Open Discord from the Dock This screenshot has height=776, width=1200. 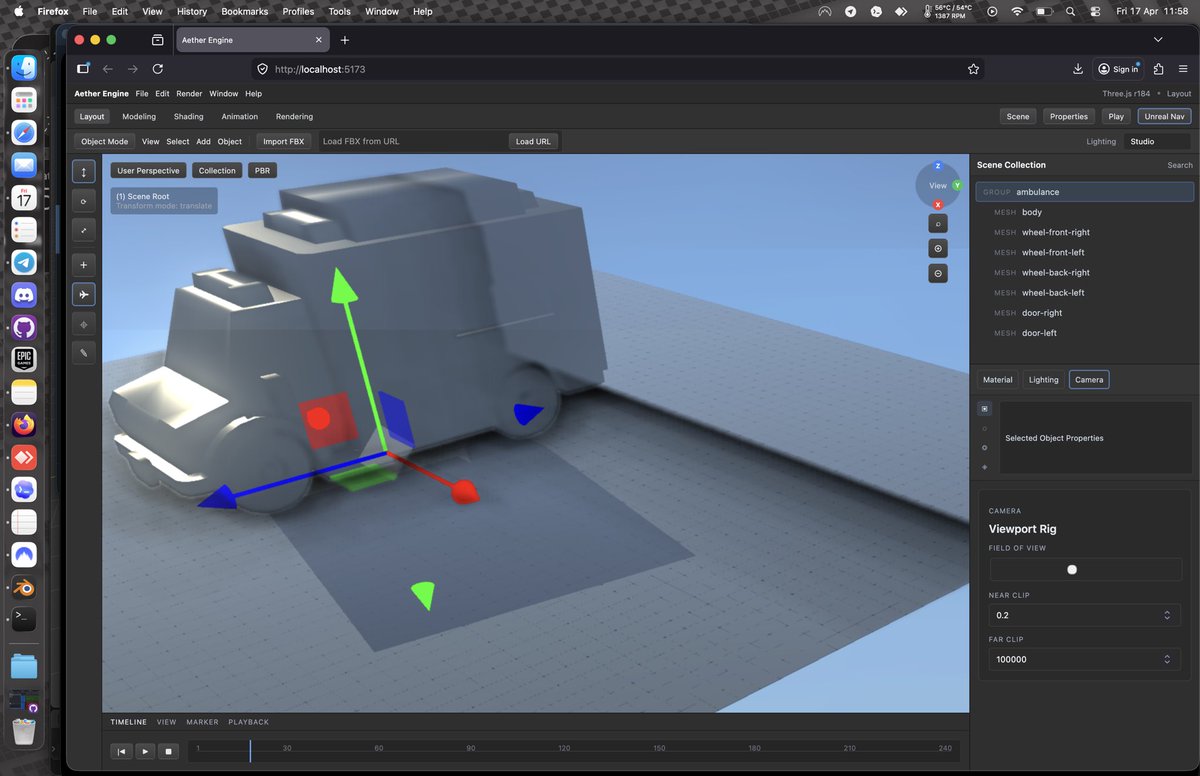[24, 295]
